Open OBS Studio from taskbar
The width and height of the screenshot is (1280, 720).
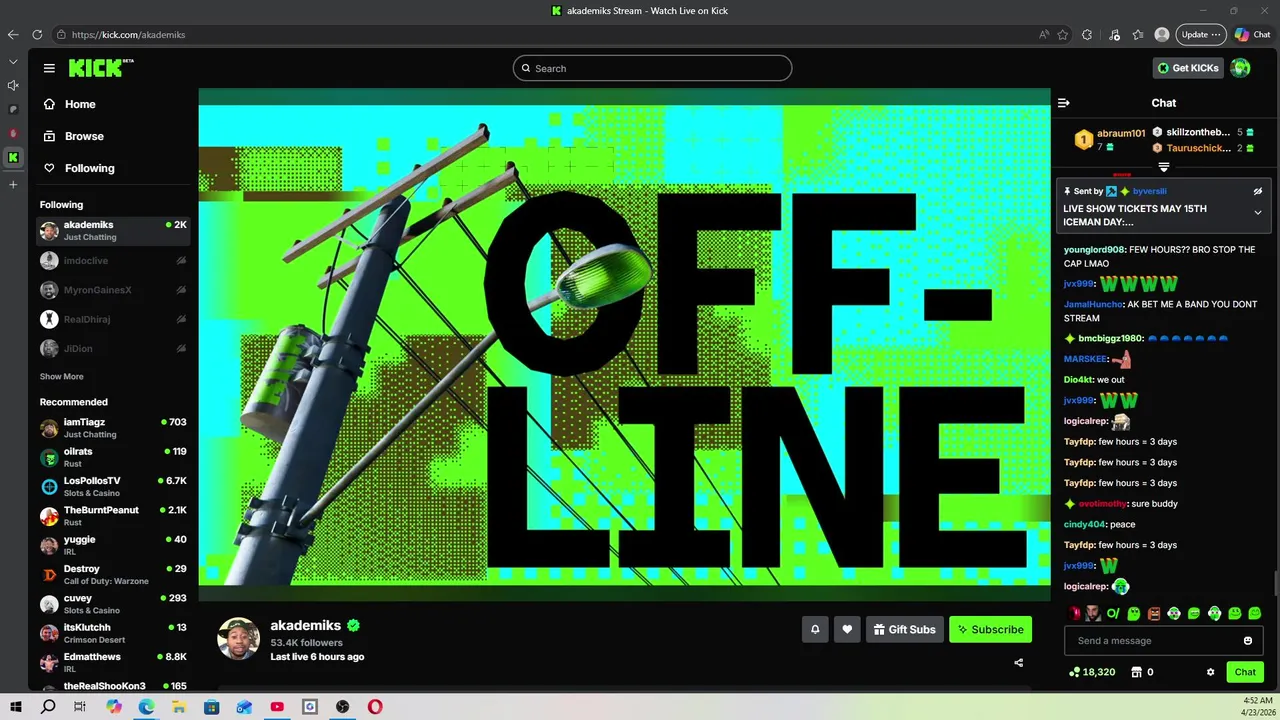pos(343,707)
